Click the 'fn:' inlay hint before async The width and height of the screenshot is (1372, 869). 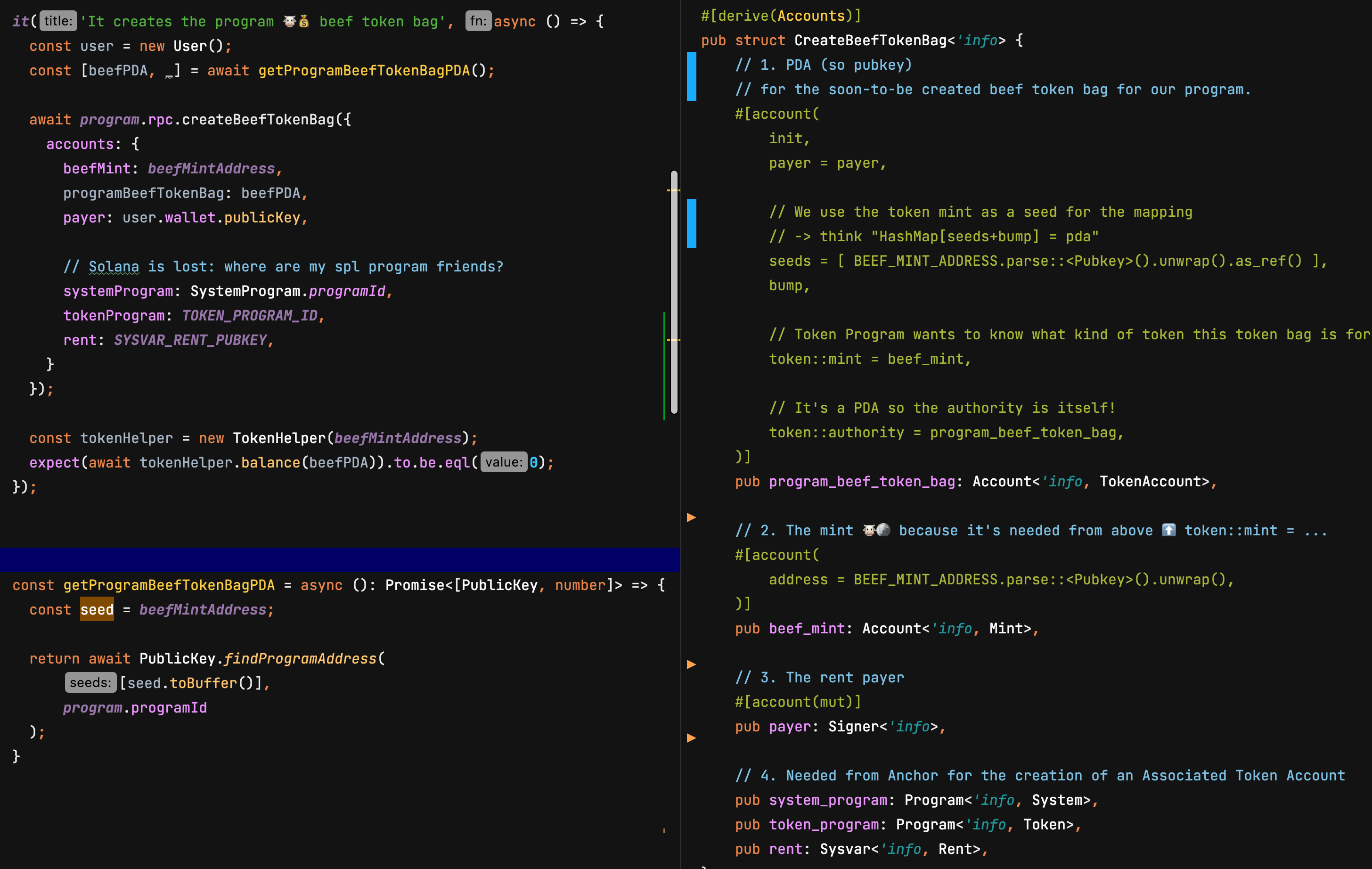click(478, 21)
